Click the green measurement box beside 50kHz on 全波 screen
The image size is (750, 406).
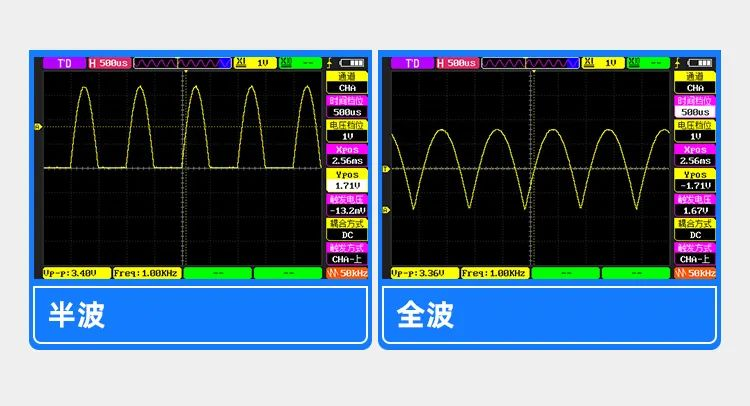(x=636, y=273)
